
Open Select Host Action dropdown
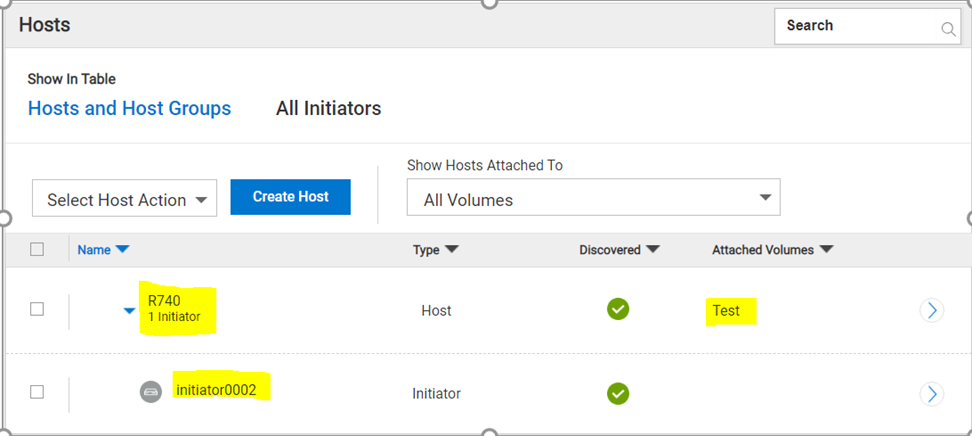[125, 200]
